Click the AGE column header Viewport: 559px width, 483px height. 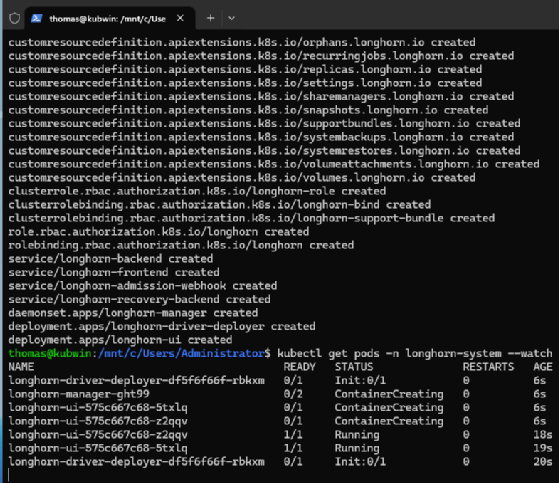click(x=543, y=367)
